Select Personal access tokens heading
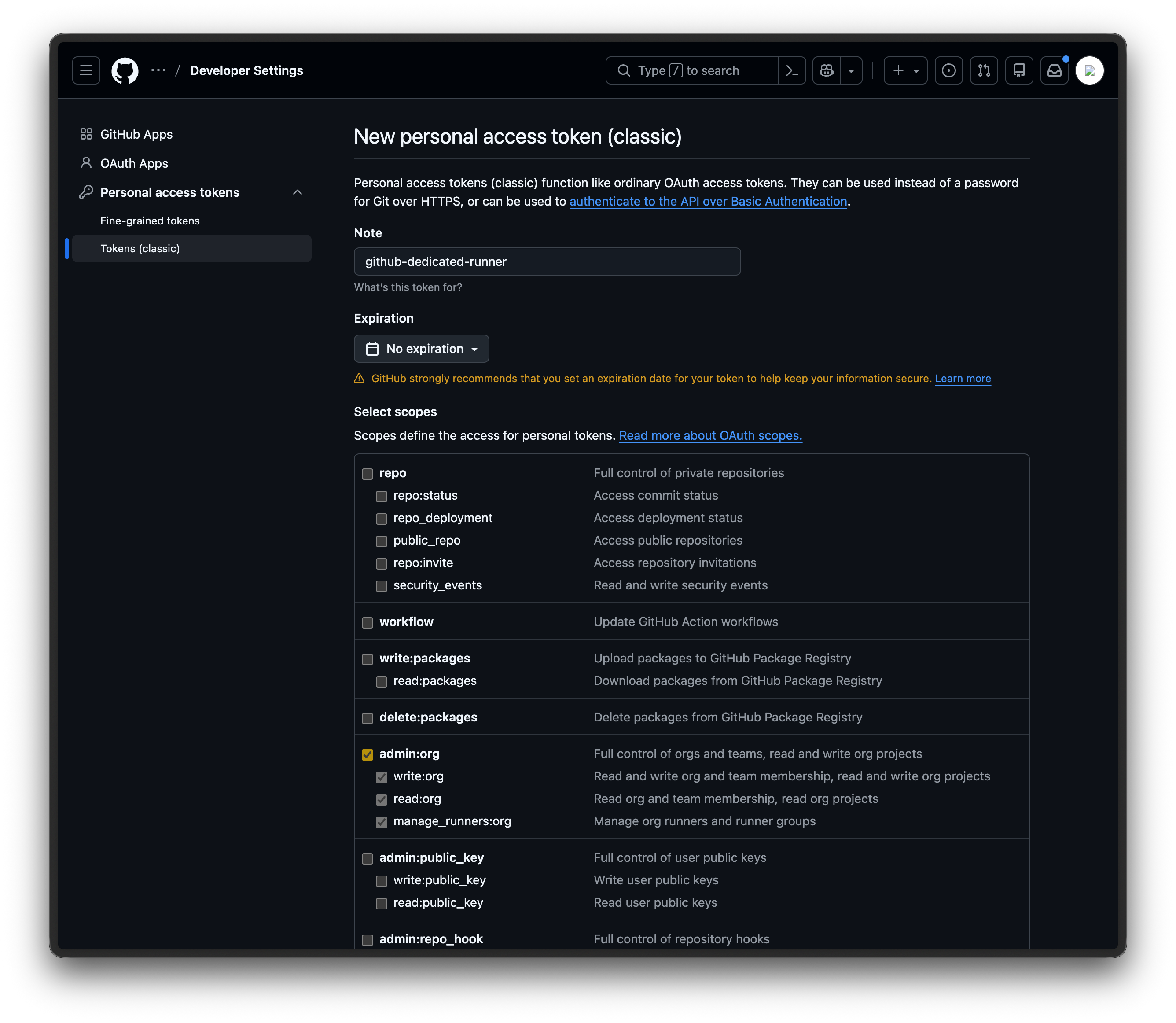The image size is (1176, 1023). click(170, 192)
